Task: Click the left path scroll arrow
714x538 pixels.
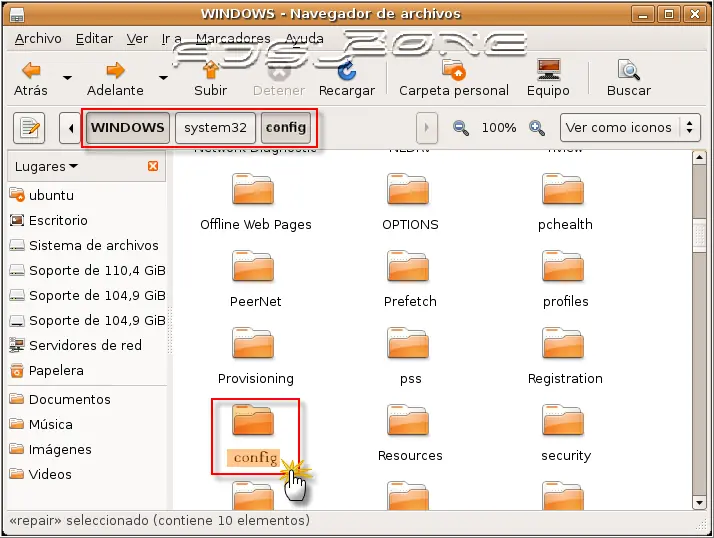Action: click(x=70, y=128)
